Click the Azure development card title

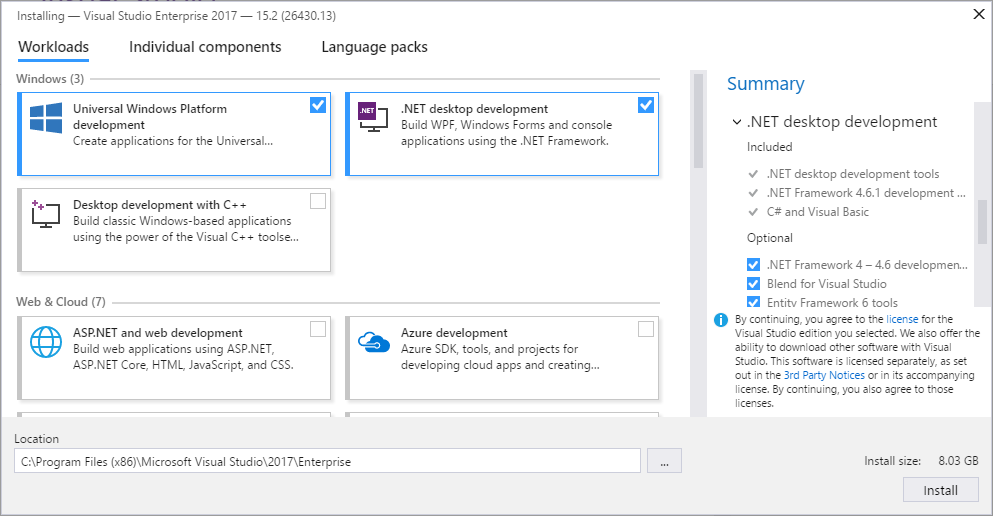(454, 332)
